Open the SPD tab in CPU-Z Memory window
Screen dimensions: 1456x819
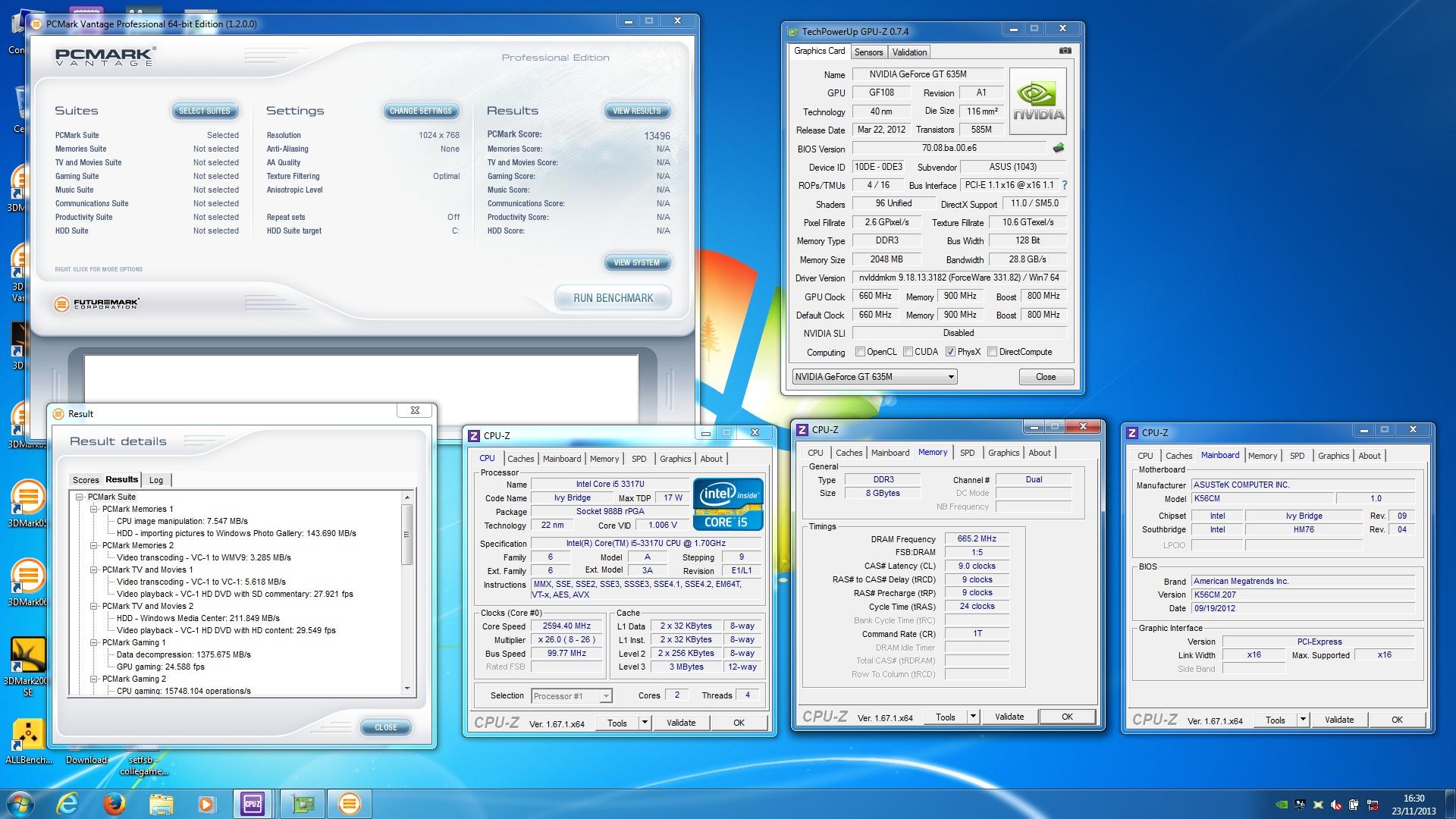point(968,453)
